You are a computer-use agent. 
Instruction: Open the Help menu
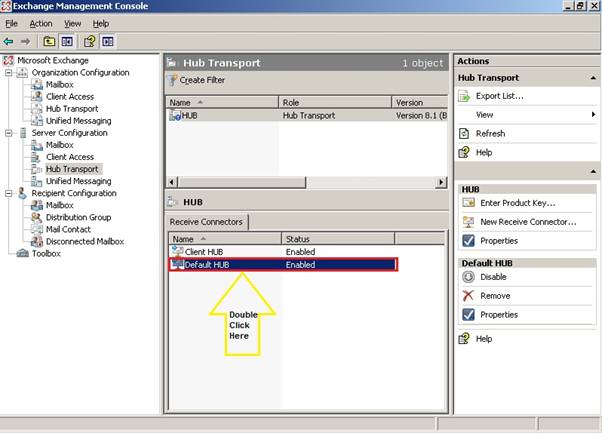[101, 23]
